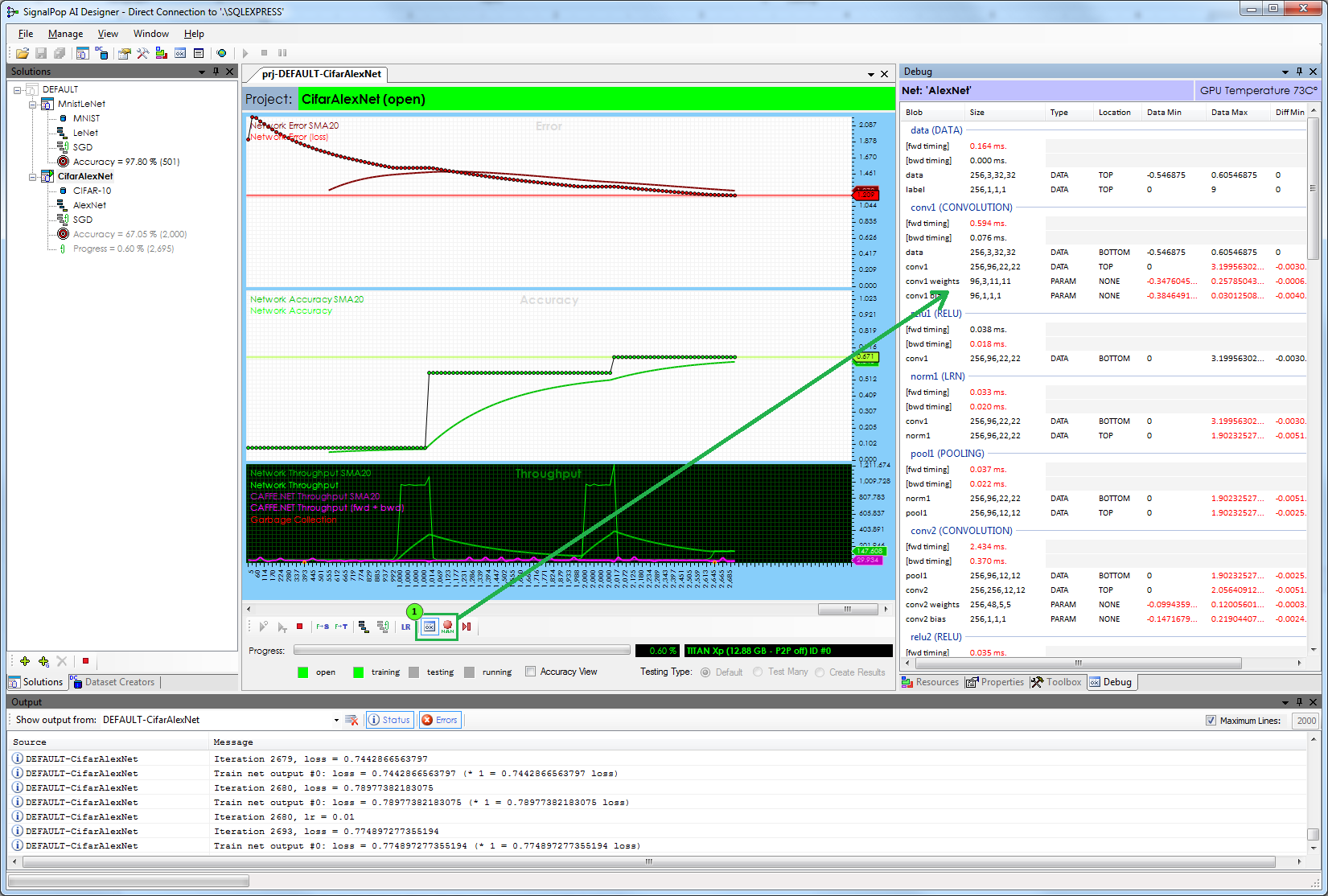Viewport: 1328px width, 896px height.
Task: Open the Debug window icon in top toolbar
Action: [180, 53]
